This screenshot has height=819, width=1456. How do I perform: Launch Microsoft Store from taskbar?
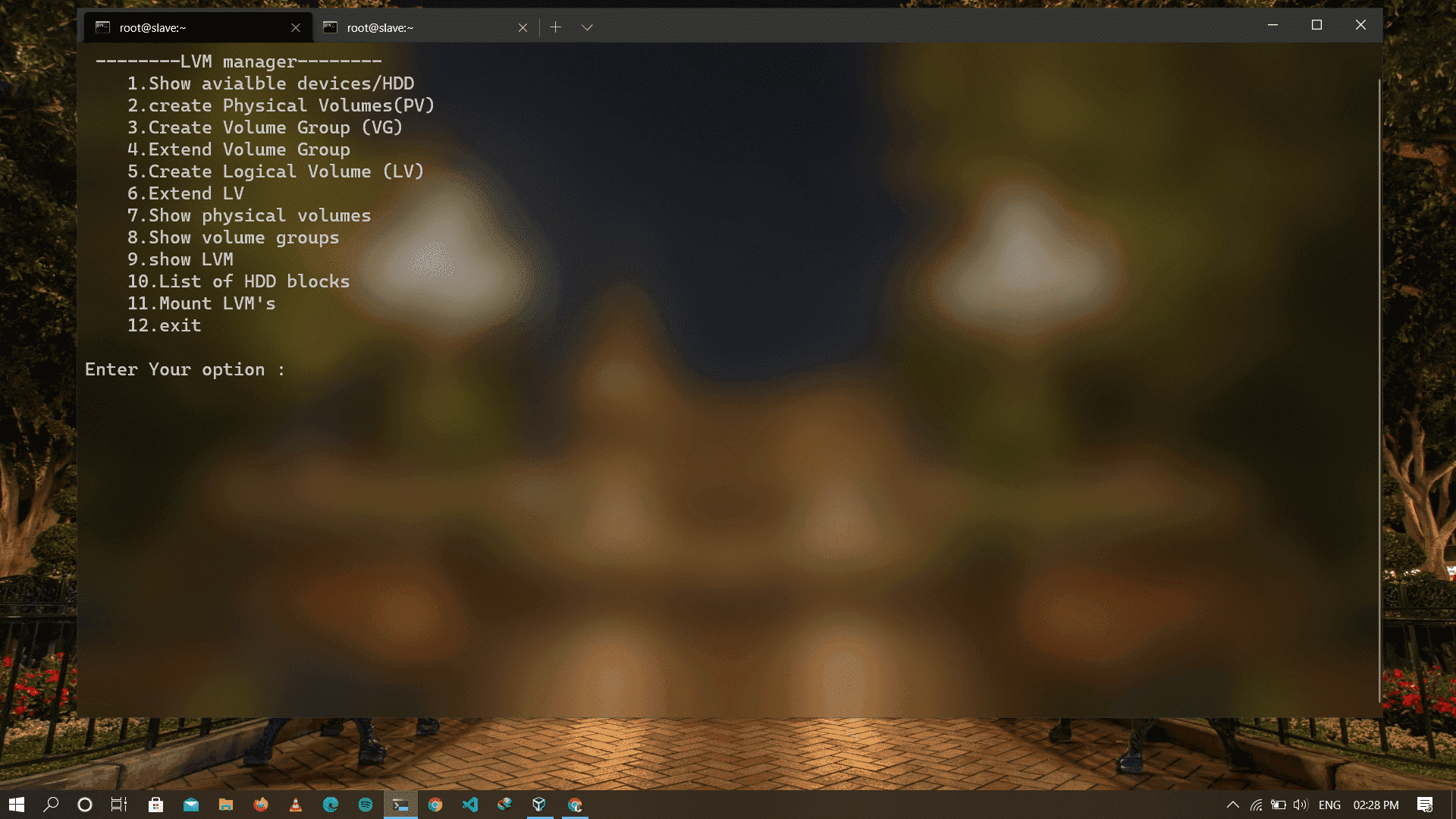(x=155, y=805)
